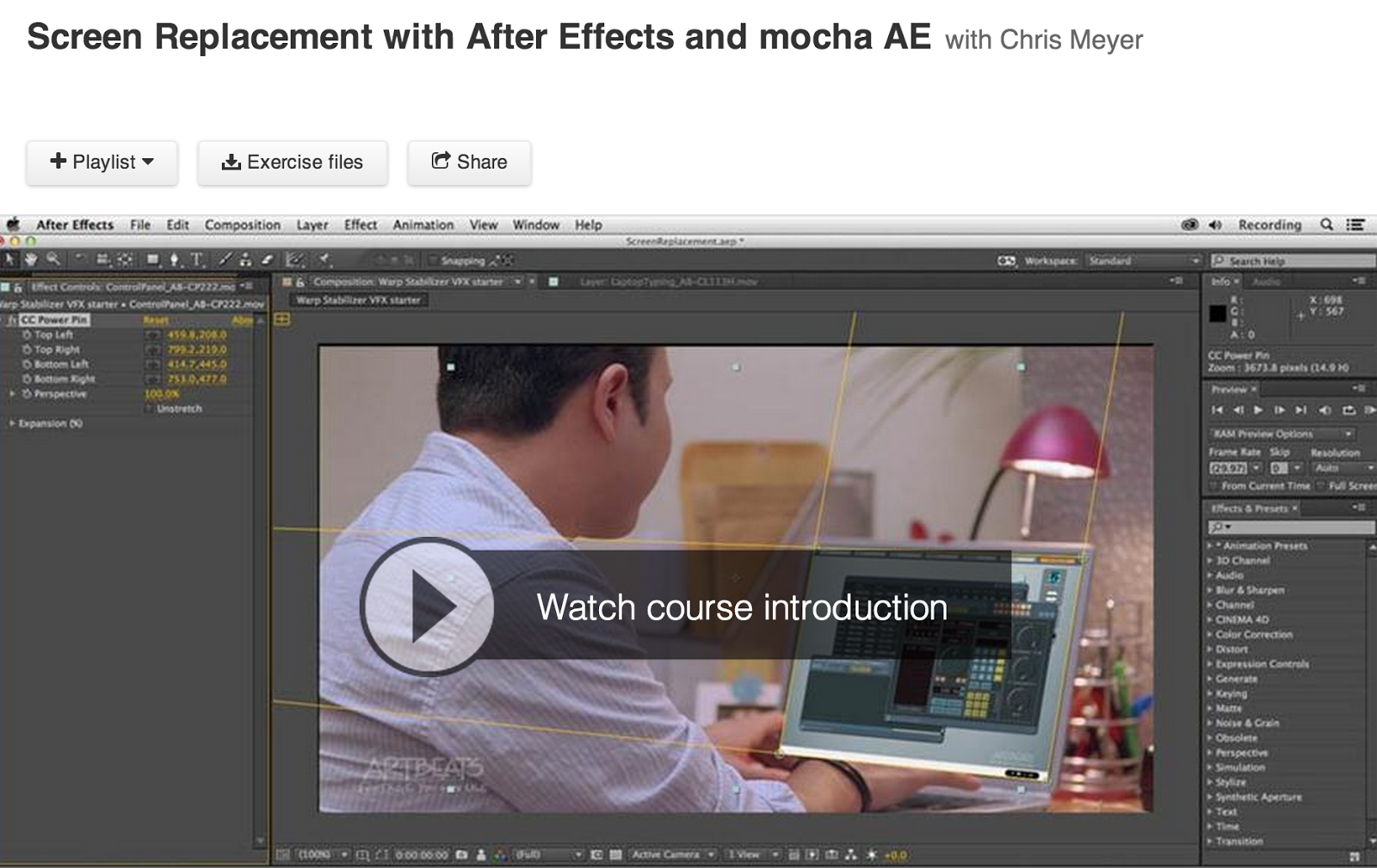Screen dimensions: 1377x868
Task: Open the Active Camera dropdown
Action: coord(674,854)
